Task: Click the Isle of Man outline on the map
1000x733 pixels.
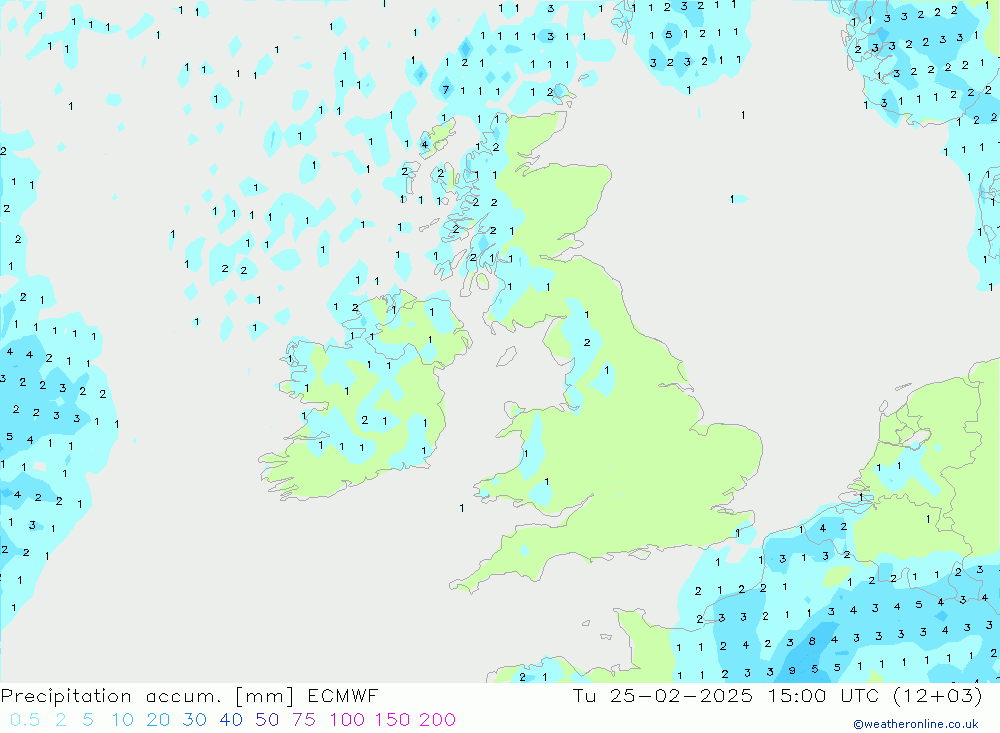Action: (x=506, y=356)
